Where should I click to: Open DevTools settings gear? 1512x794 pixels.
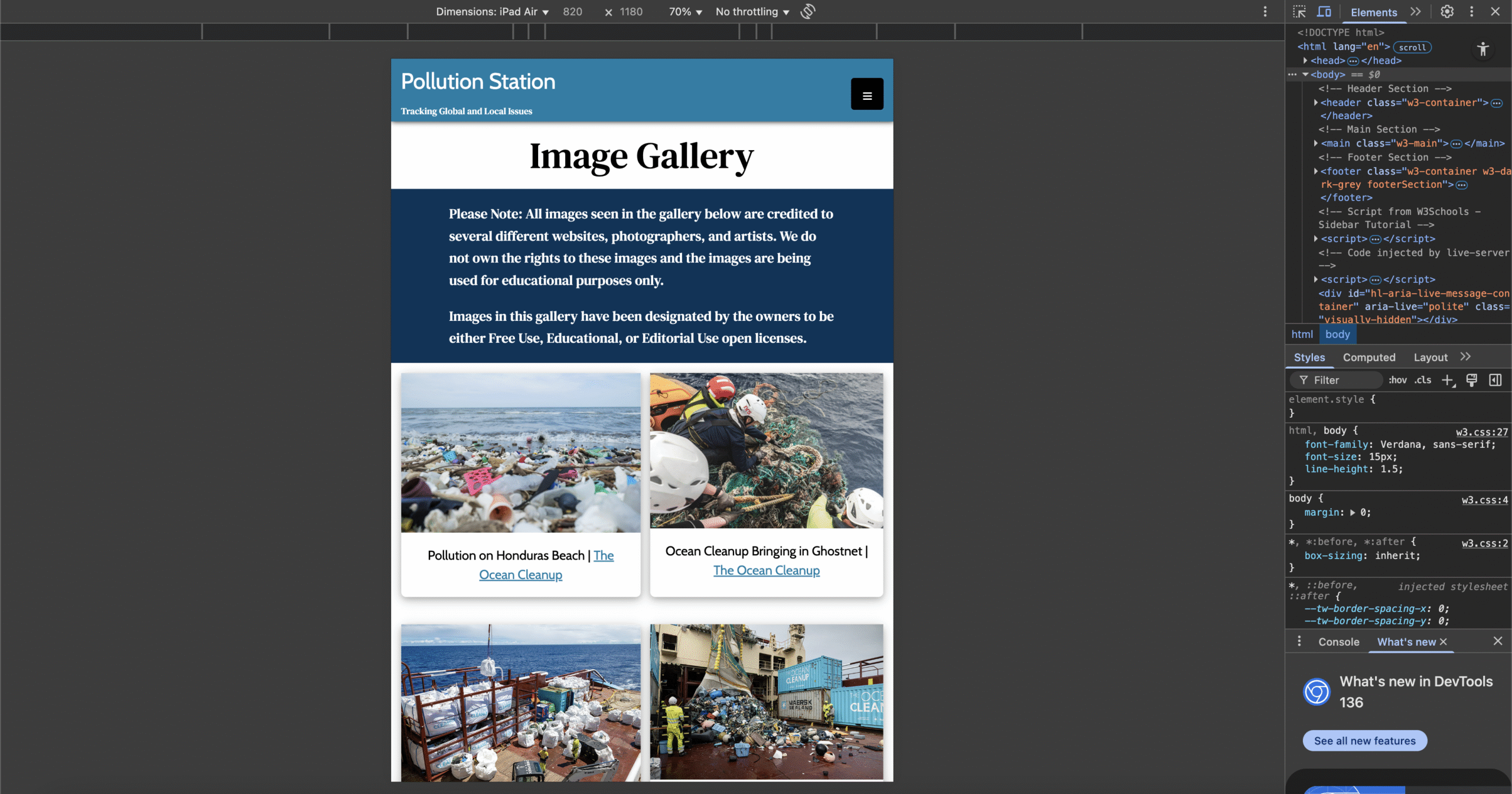tap(1446, 12)
